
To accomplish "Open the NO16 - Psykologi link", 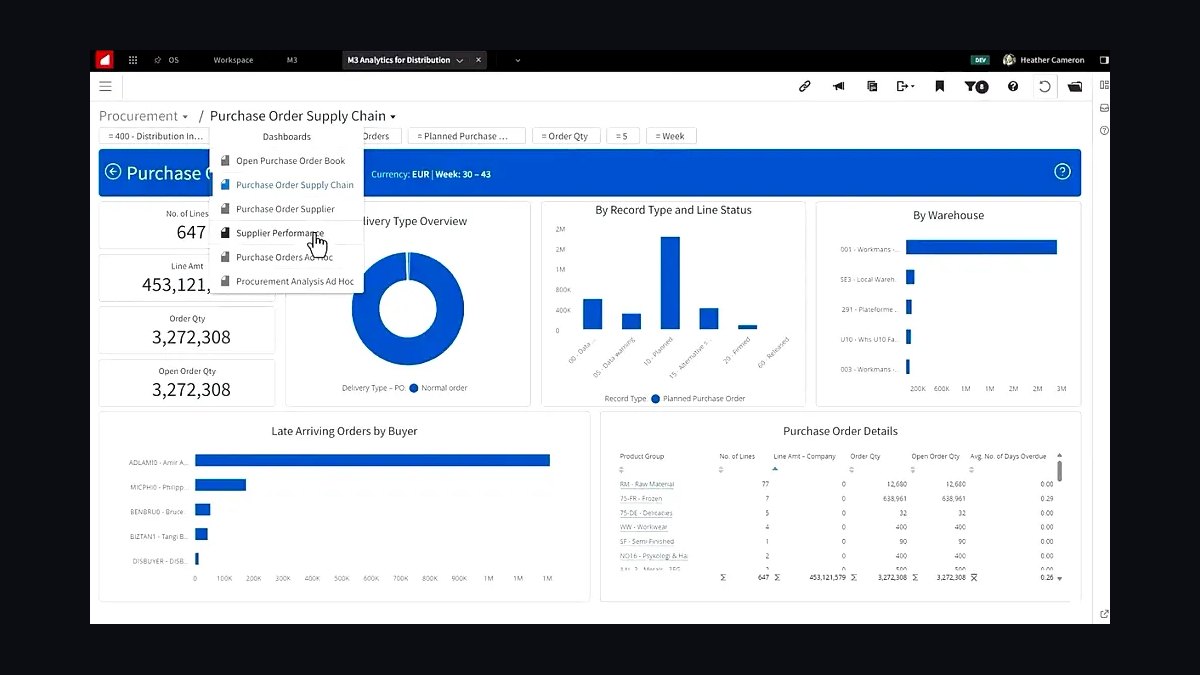I will (654, 555).
